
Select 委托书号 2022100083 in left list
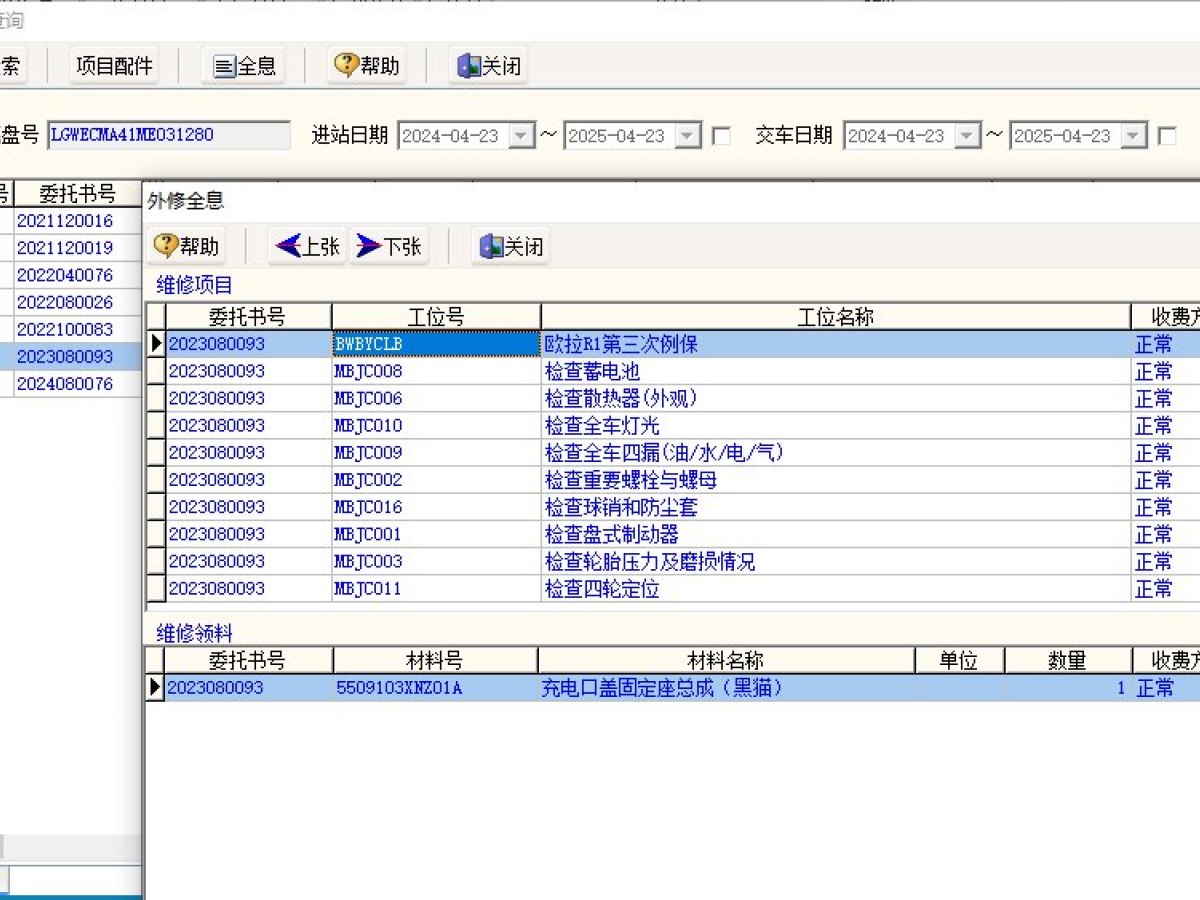pos(77,329)
